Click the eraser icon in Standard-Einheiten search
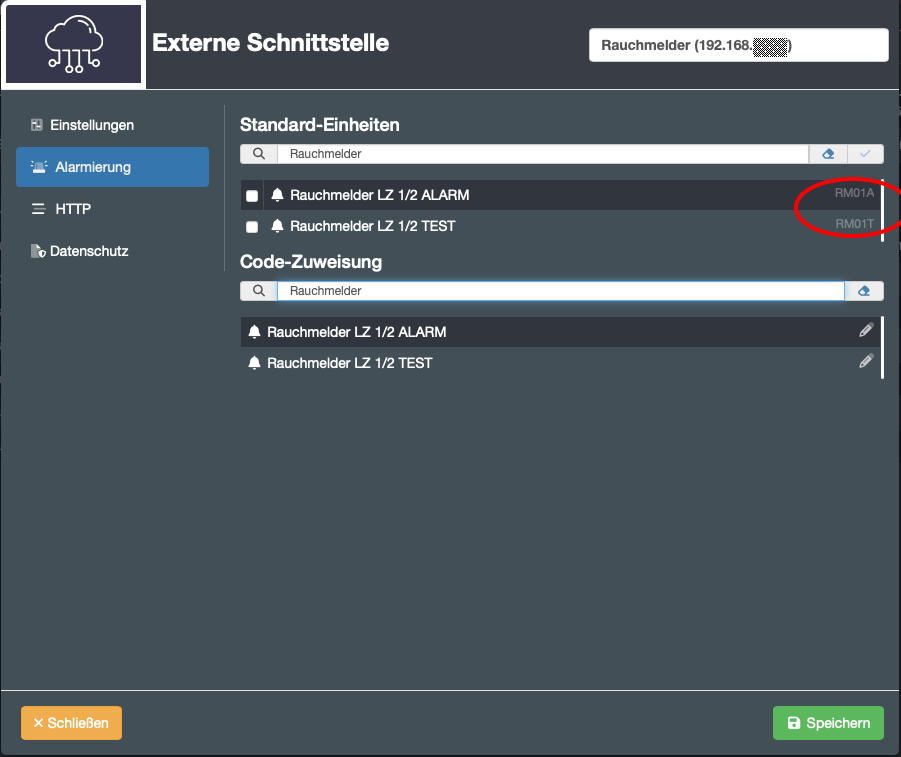 pos(827,154)
